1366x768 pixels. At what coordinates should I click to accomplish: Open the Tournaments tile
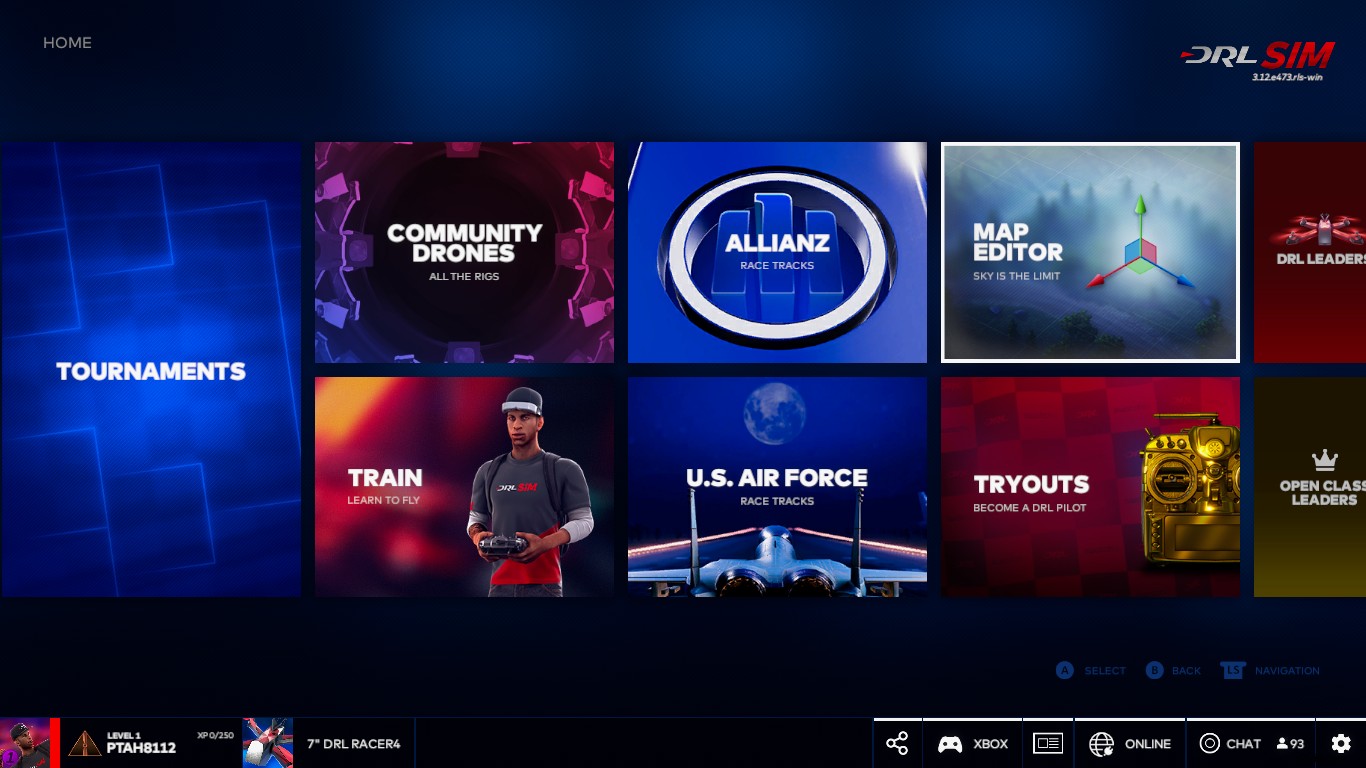pyautogui.click(x=151, y=370)
